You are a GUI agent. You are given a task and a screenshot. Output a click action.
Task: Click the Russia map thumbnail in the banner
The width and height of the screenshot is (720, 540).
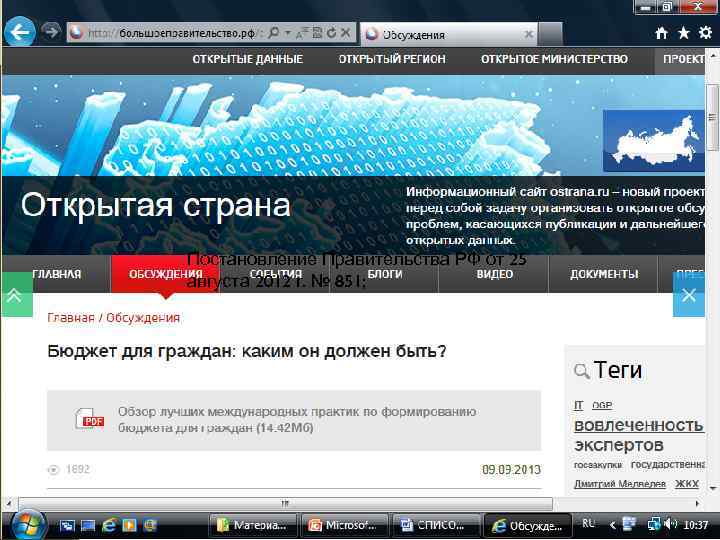pos(653,141)
